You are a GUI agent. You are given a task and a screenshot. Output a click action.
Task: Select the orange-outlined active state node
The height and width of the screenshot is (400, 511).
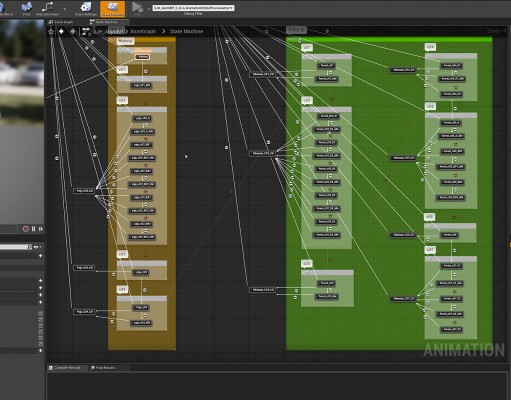pos(142,57)
